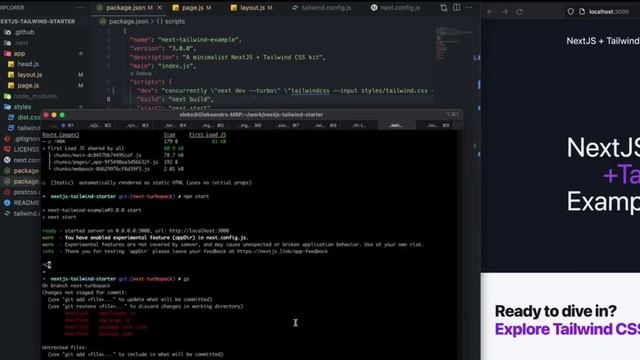Open the README file in Explorer
The image size is (640, 360).
tap(27, 202)
